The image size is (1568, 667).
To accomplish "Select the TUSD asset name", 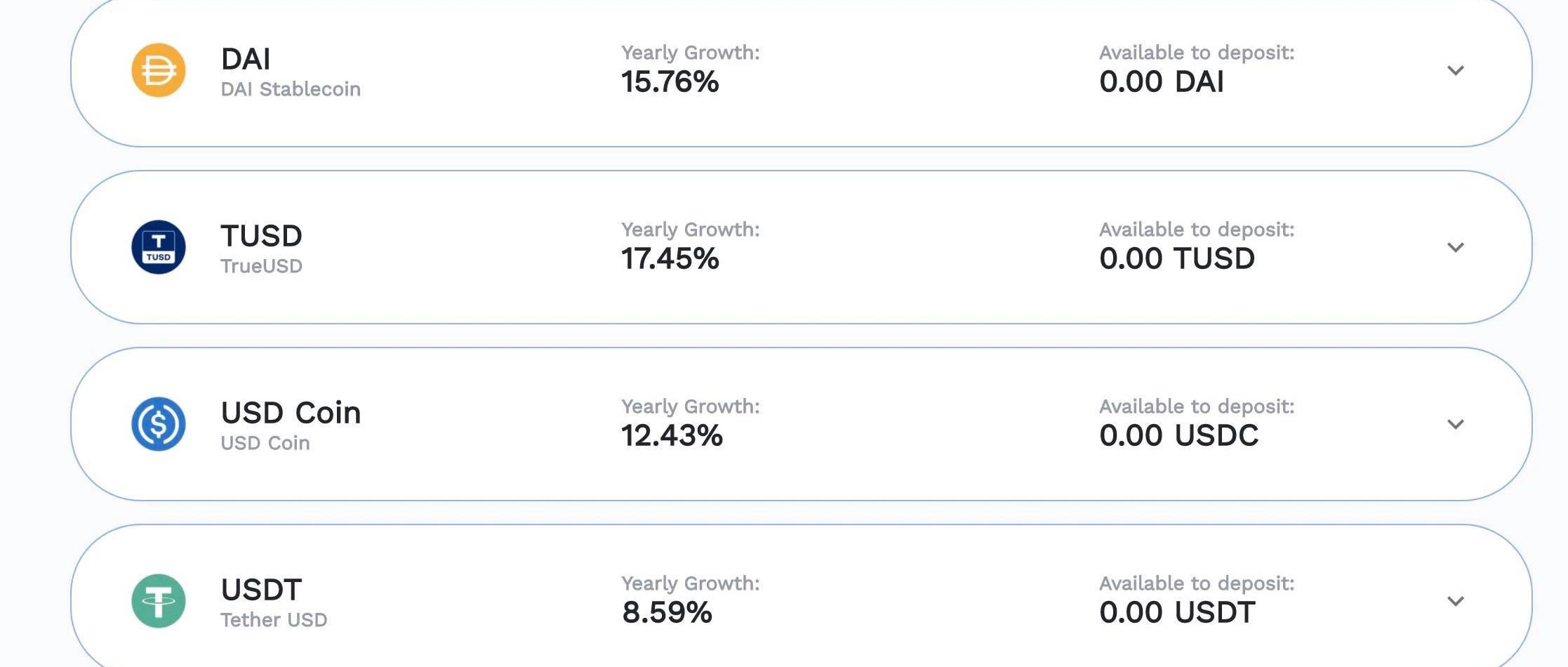I will [261, 236].
